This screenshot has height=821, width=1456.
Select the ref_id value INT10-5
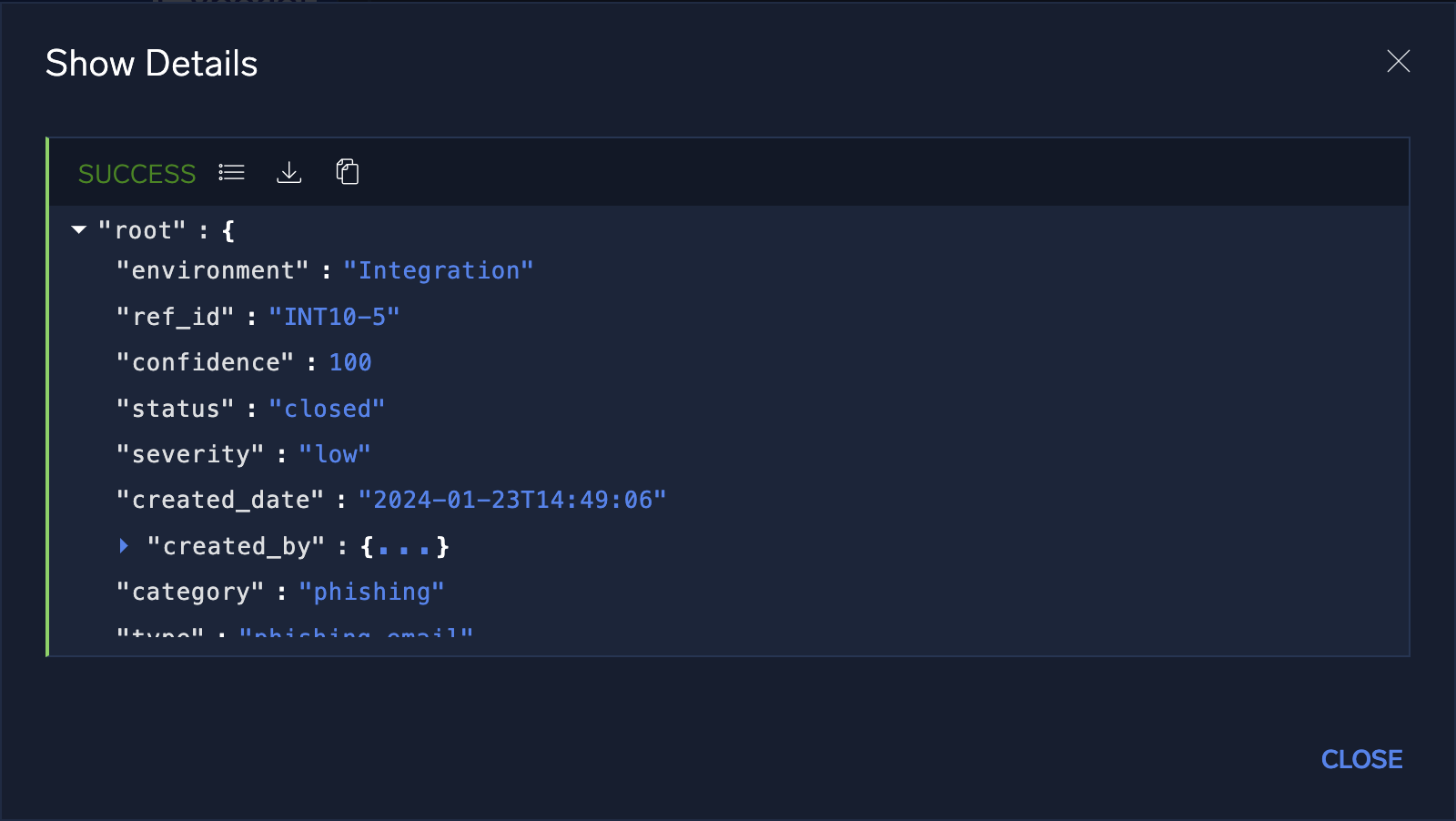pos(335,317)
